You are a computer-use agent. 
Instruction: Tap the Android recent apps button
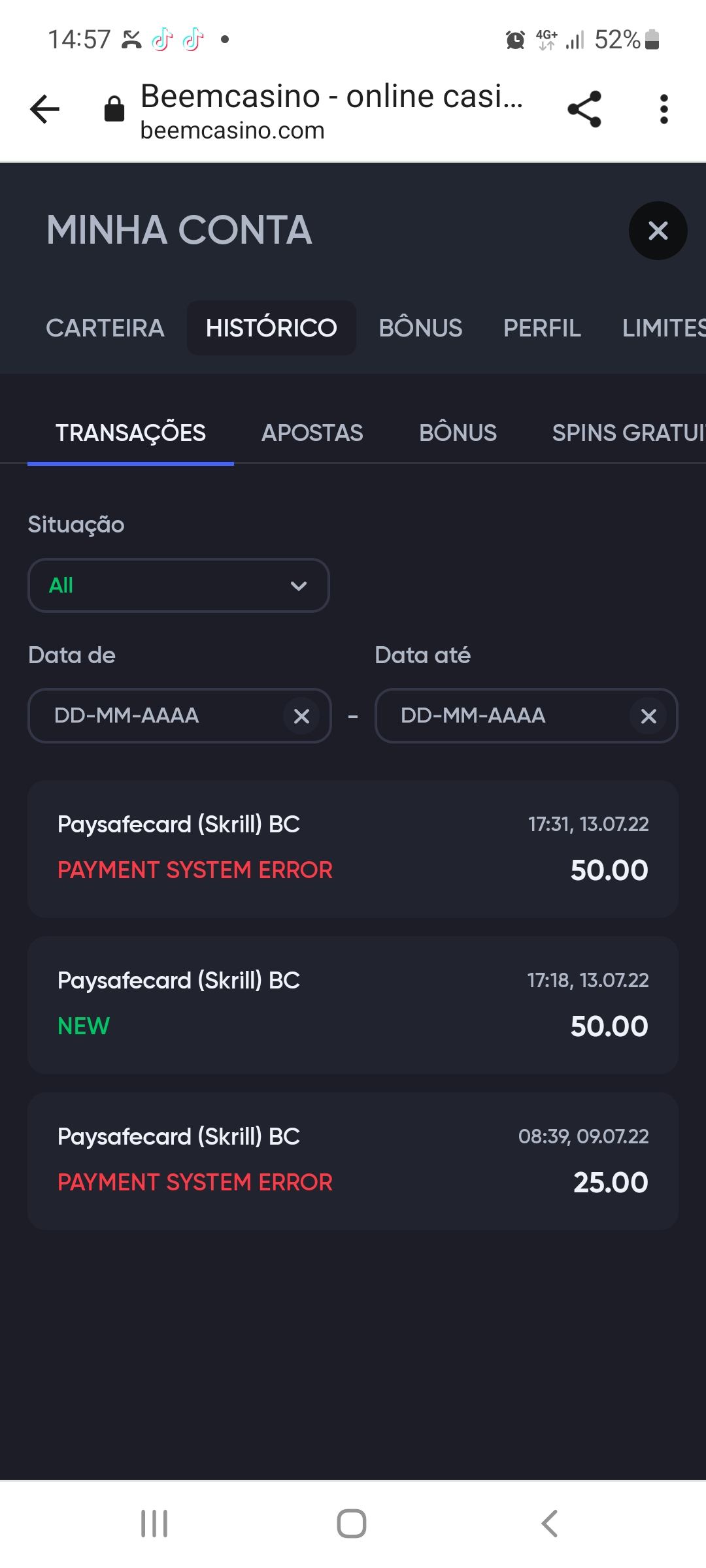(x=154, y=1524)
